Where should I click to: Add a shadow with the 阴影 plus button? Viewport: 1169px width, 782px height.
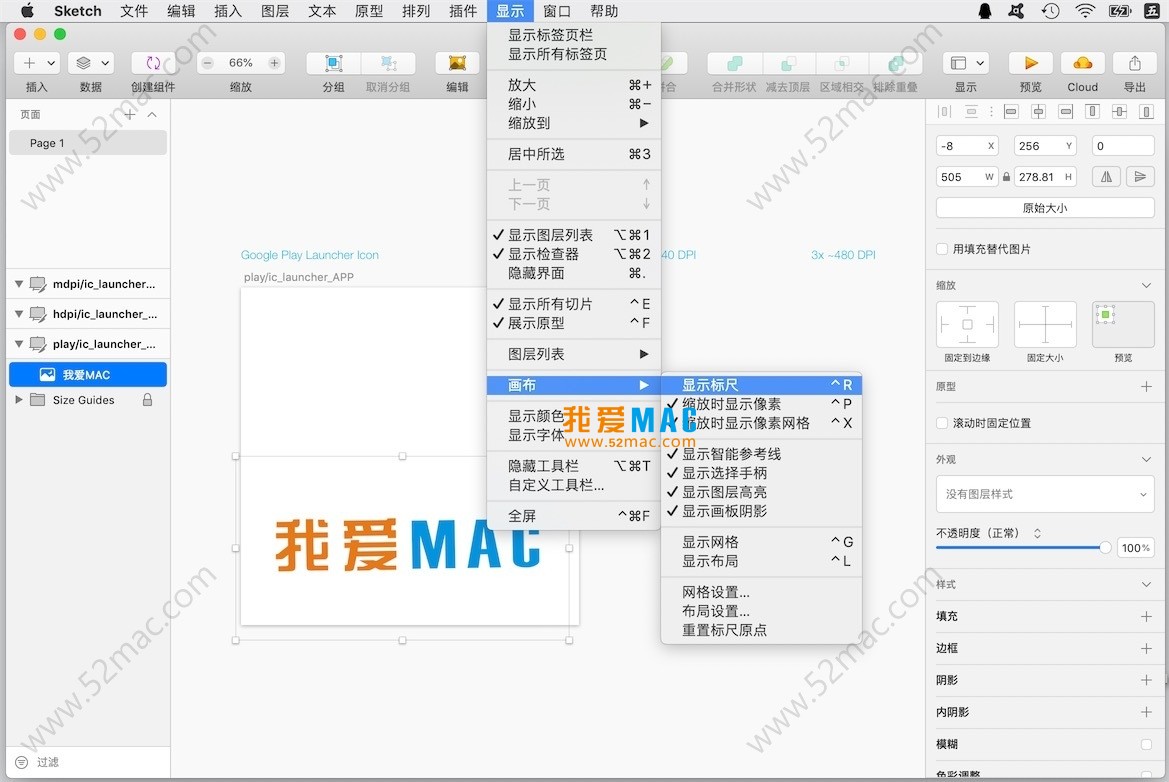1147,681
